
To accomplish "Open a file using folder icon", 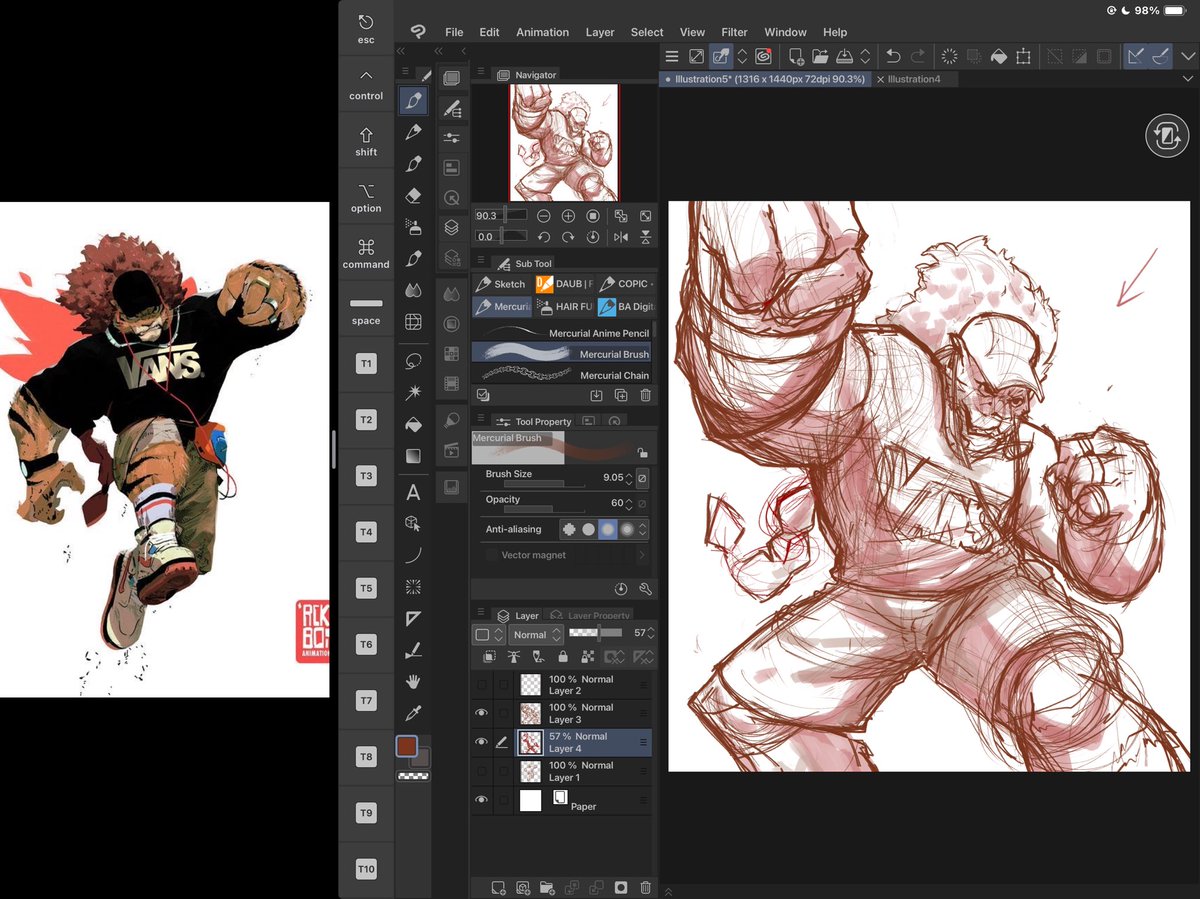I will [x=820, y=57].
